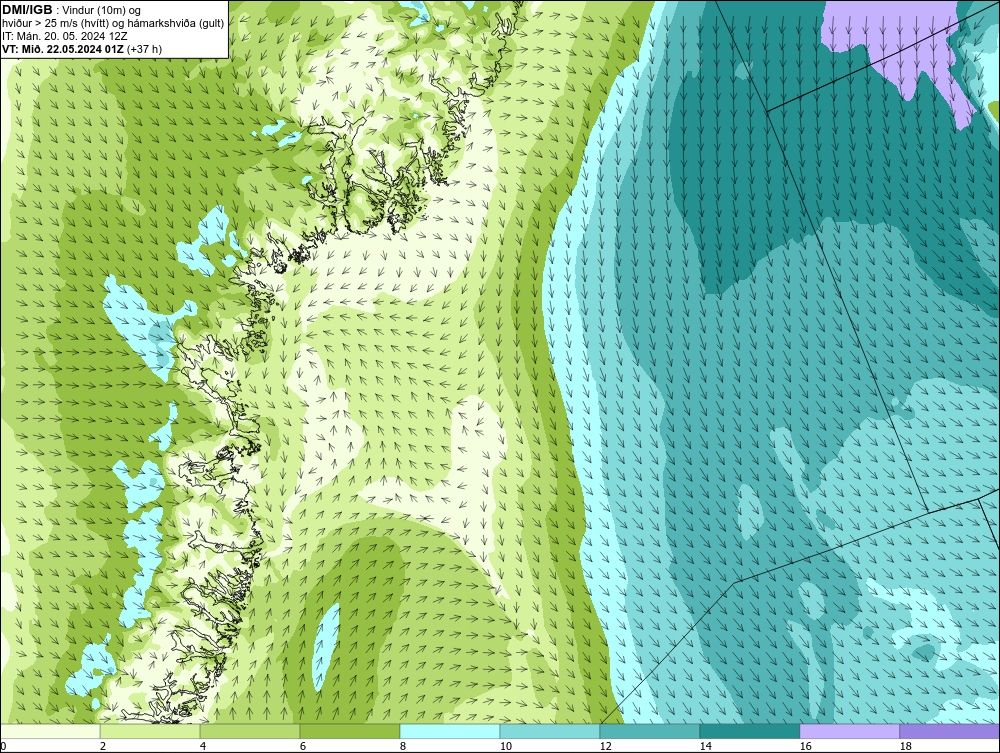This screenshot has height=753, width=1000.
Task: Click the legend tick label '6'
Action: [x=303, y=746]
